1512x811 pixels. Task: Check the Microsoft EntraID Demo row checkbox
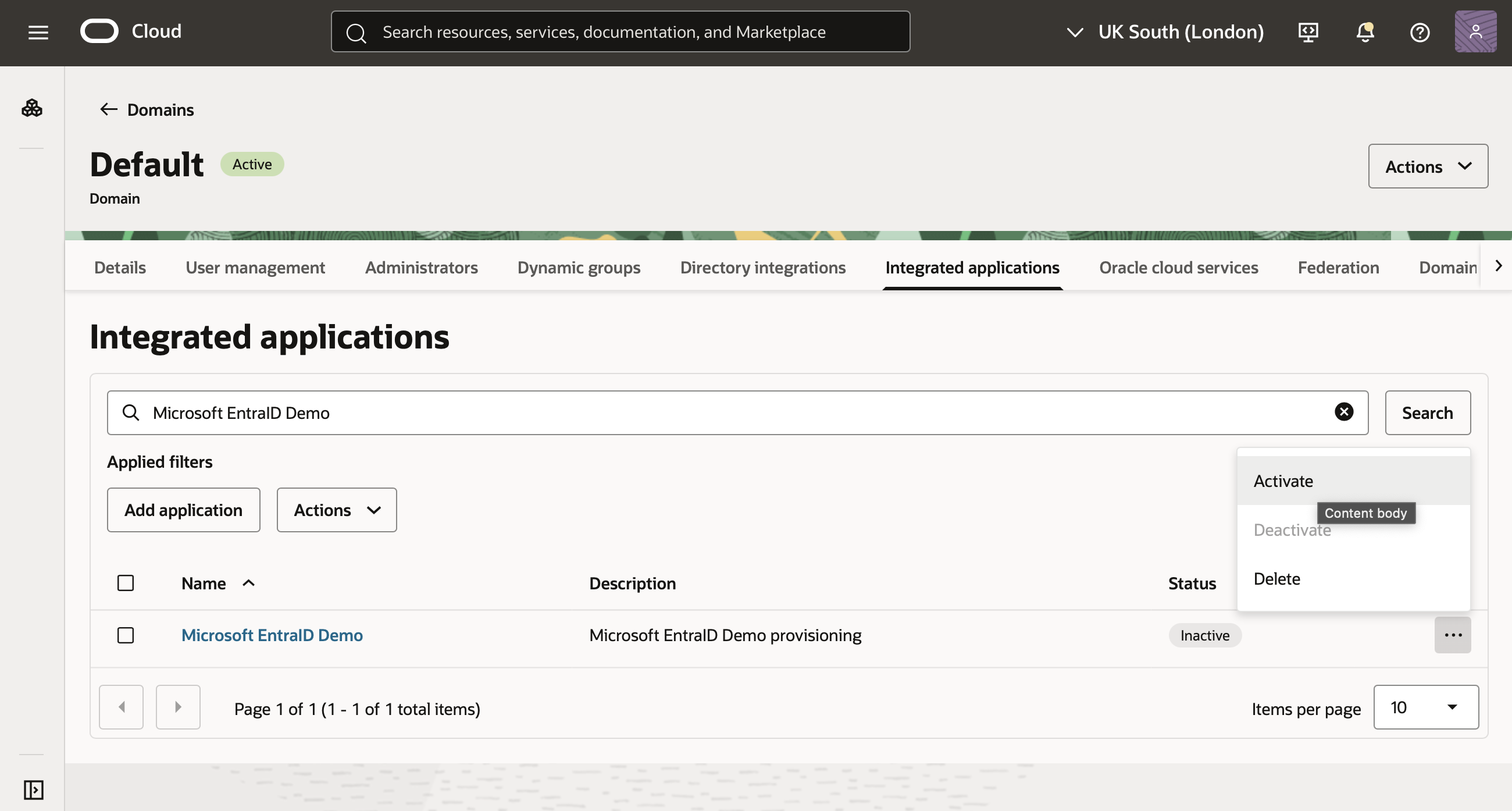point(126,635)
